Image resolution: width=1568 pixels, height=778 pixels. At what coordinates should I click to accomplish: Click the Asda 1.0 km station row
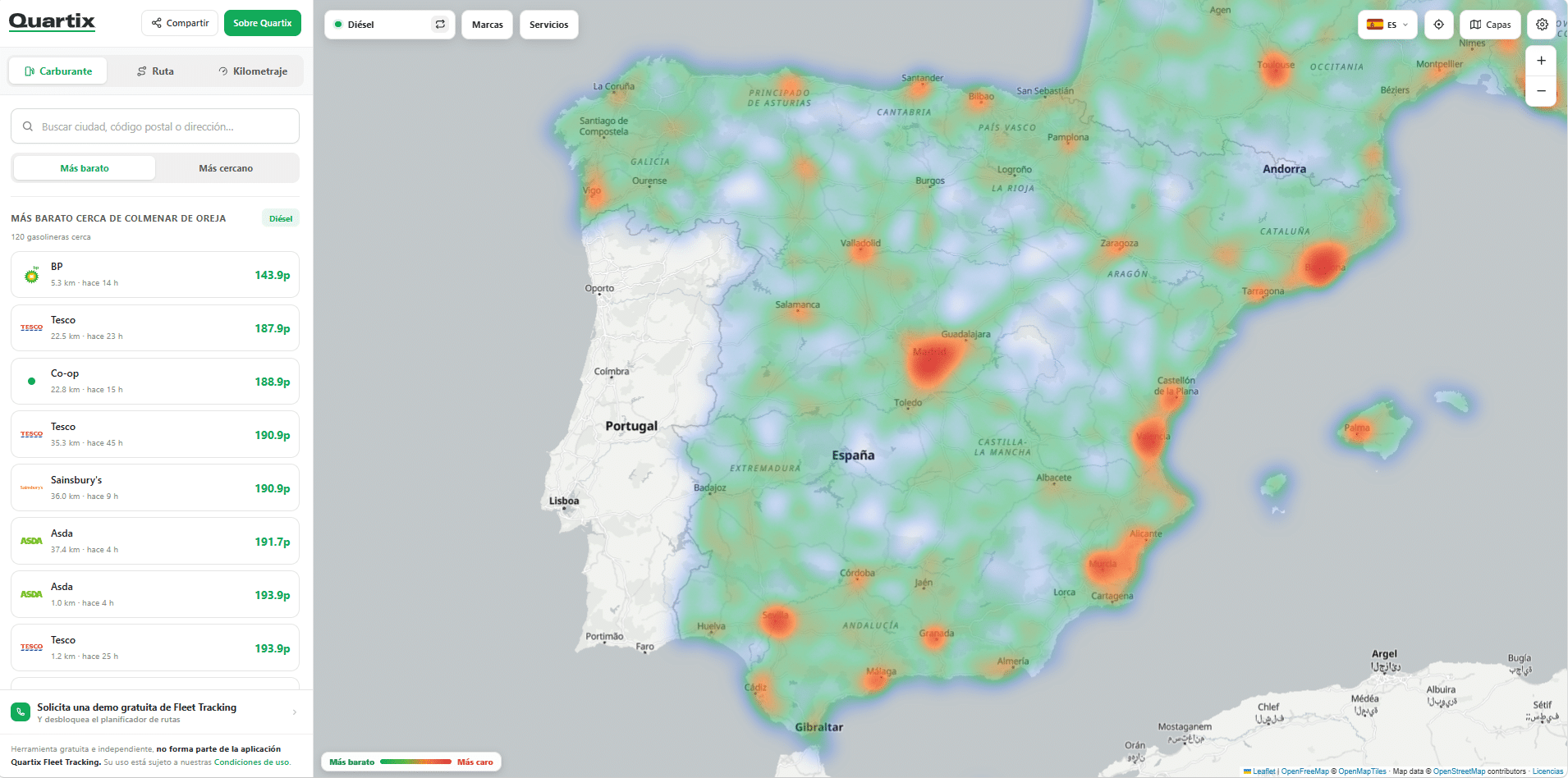(x=155, y=595)
